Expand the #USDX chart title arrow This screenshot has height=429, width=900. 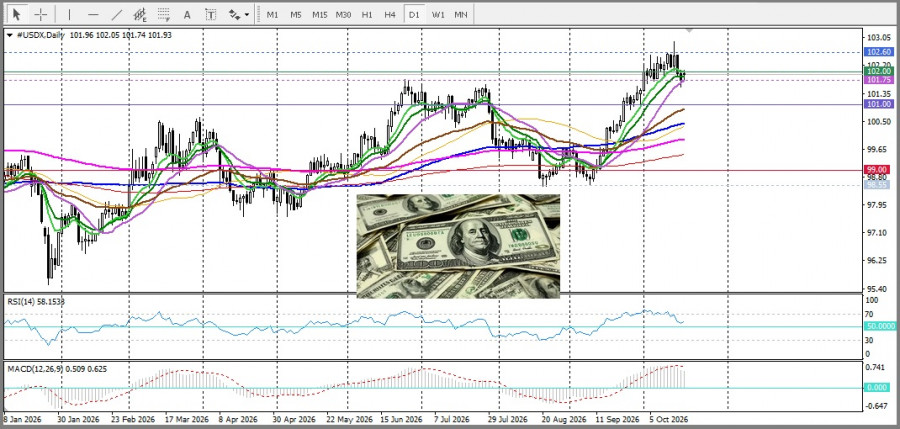(x=10, y=35)
